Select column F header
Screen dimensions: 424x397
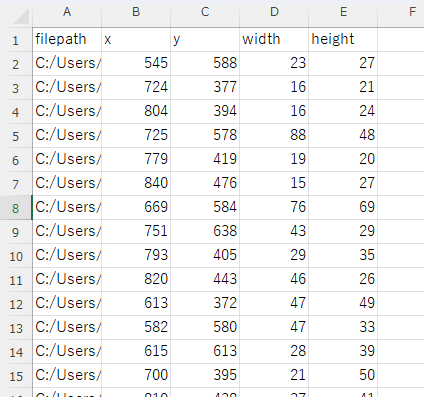click(x=401, y=13)
